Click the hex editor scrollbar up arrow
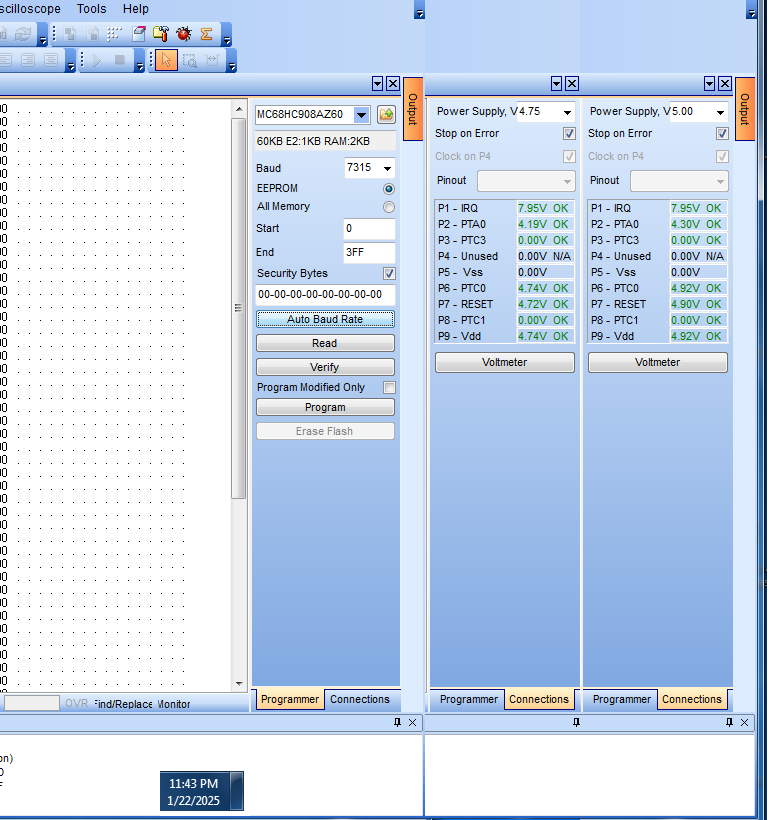The height and width of the screenshot is (820, 770). click(x=239, y=109)
